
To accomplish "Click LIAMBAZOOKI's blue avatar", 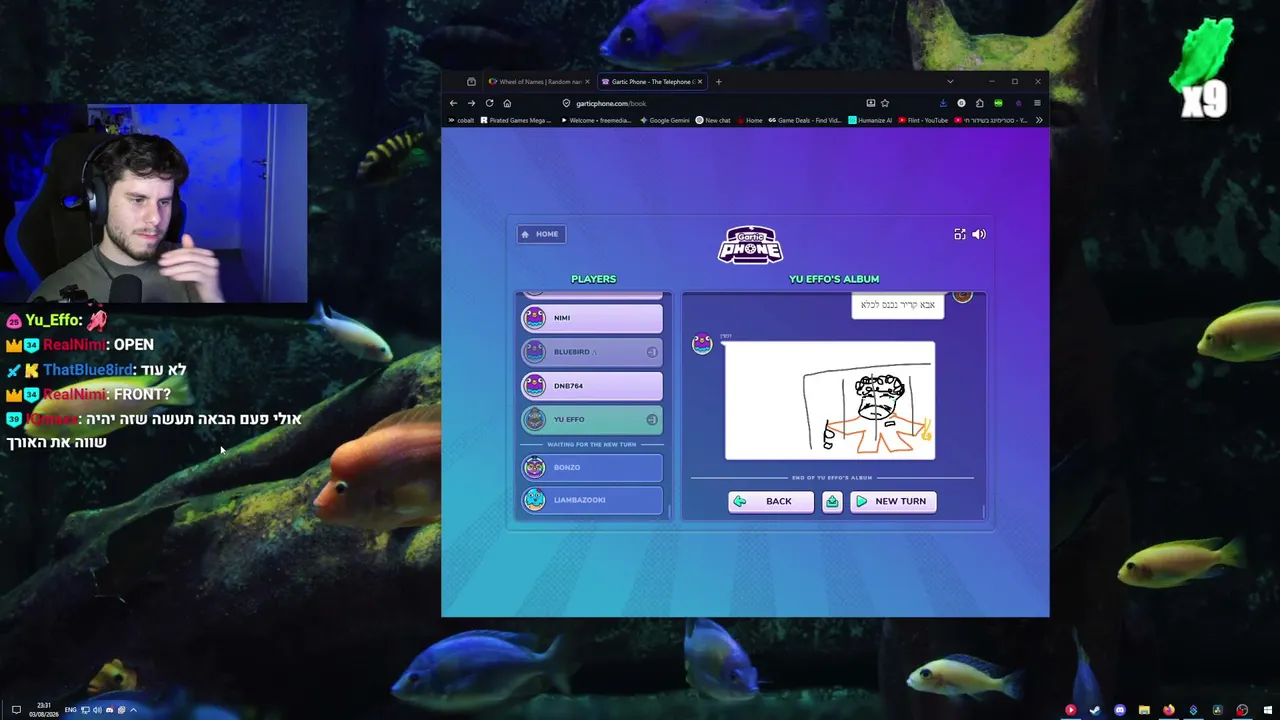I will [535, 500].
